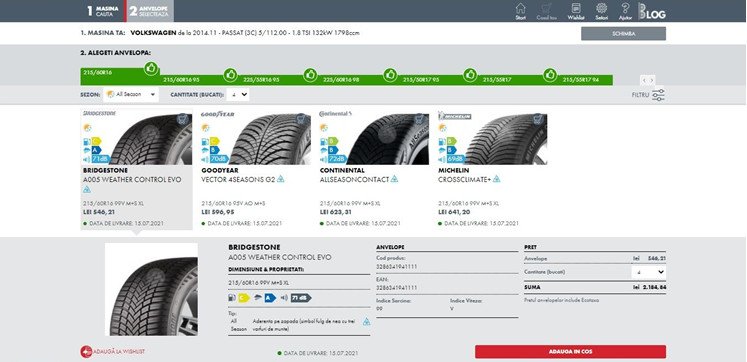Select the Continental AllSeasonContact tire image
This screenshot has height=362, width=747.
click(x=387, y=139)
